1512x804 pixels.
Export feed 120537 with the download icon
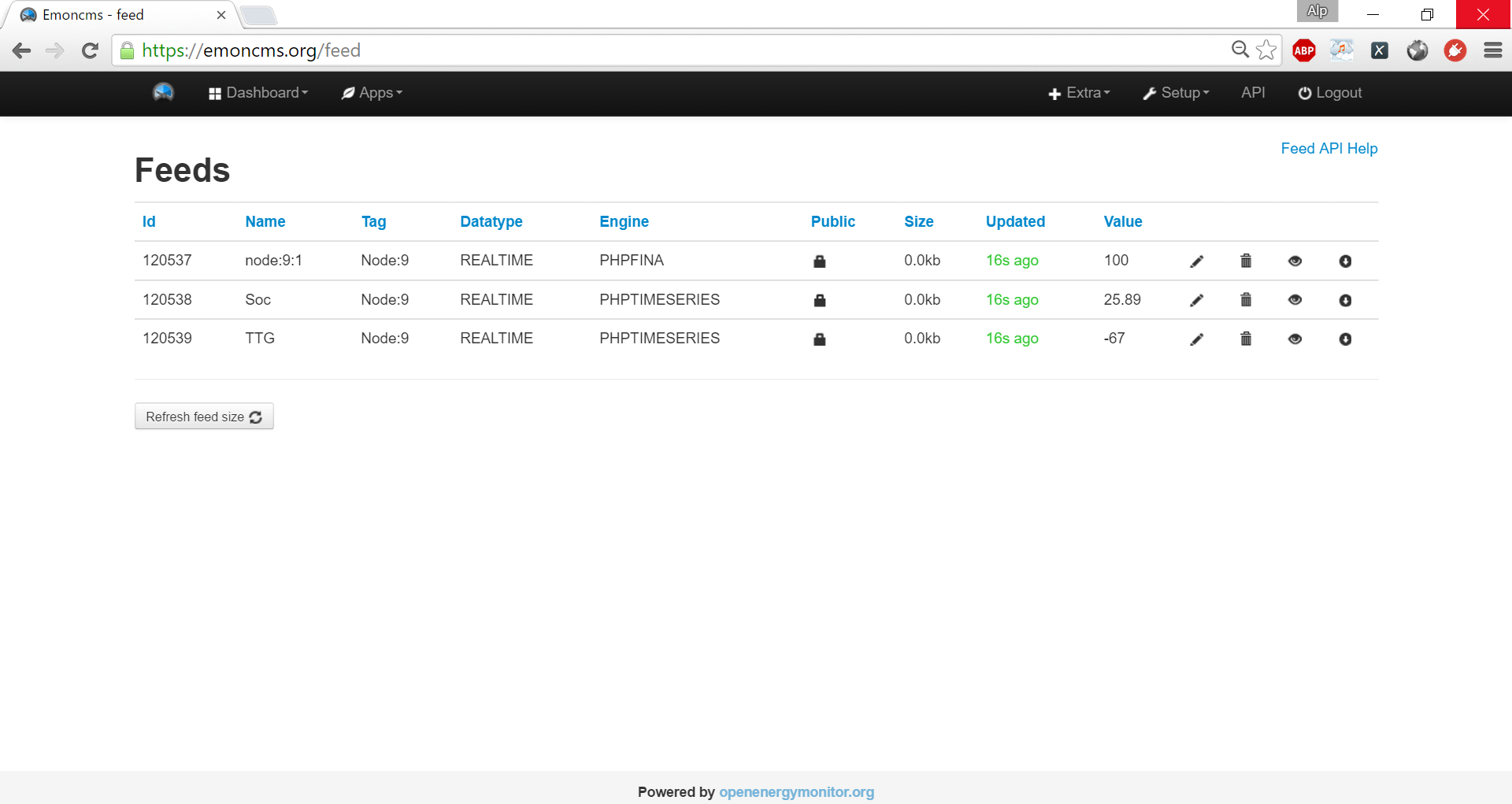coord(1345,261)
